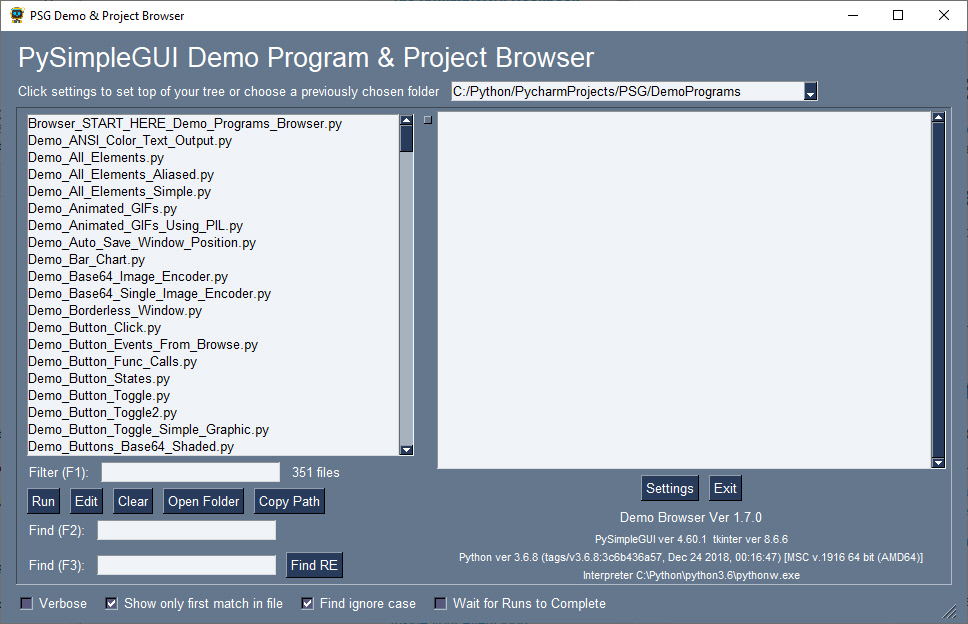The image size is (968, 624).
Task: Copy Path of selected file
Action: (x=289, y=501)
